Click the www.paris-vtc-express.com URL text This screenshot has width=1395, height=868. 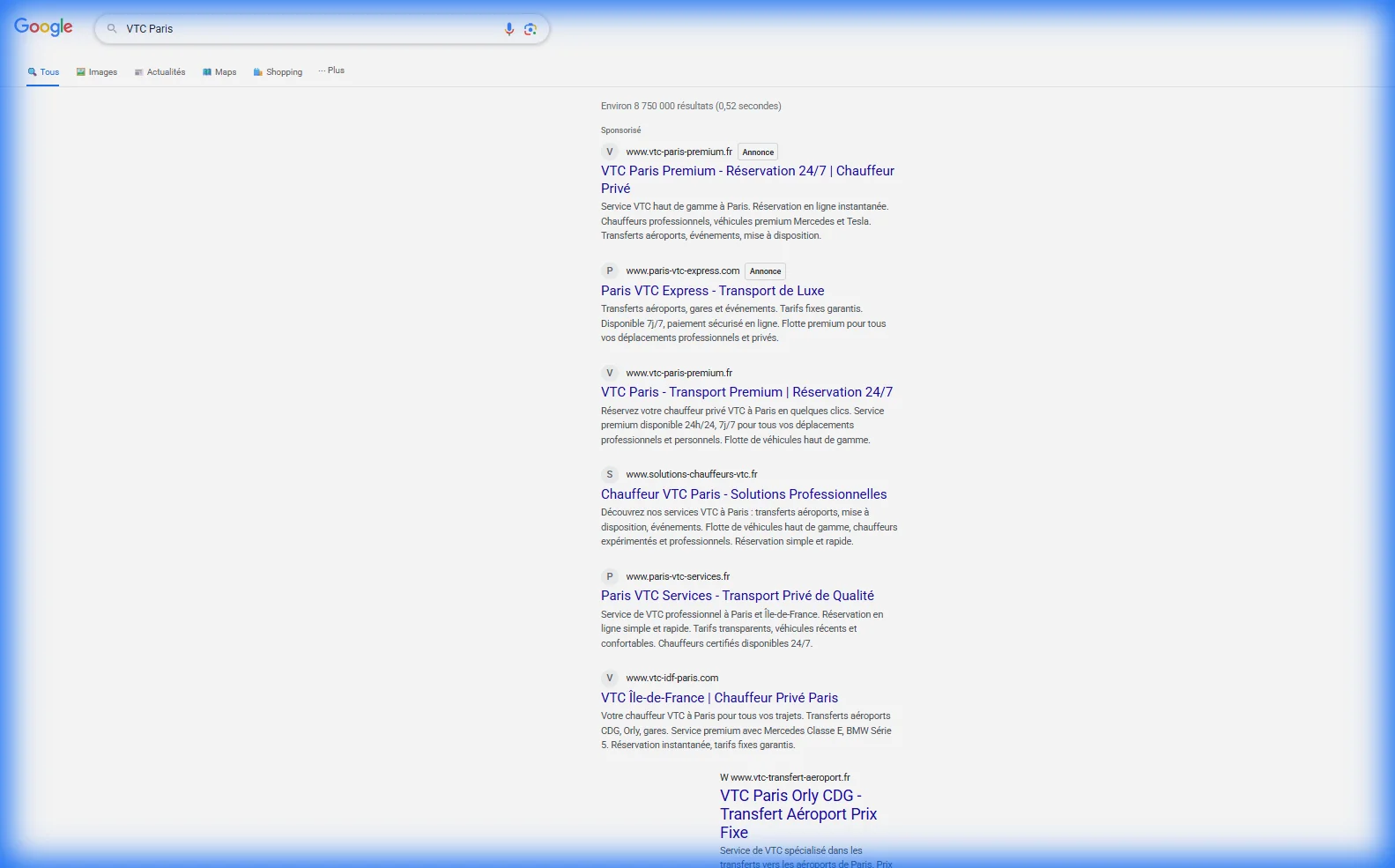click(x=683, y=271)
